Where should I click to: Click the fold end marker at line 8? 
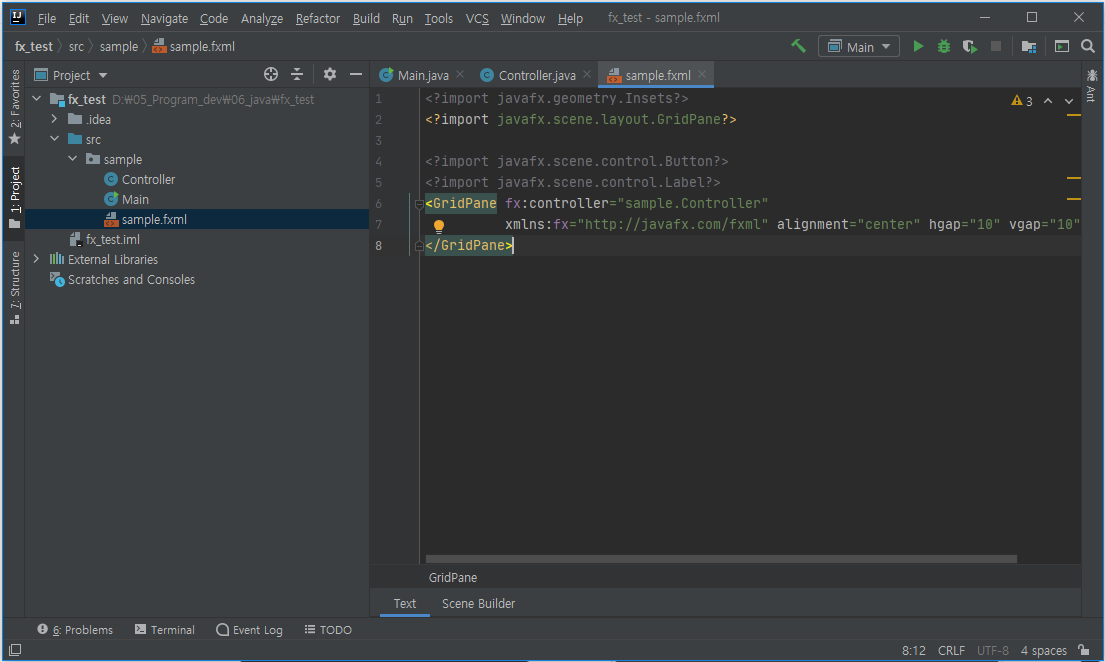tap(419, 245)
